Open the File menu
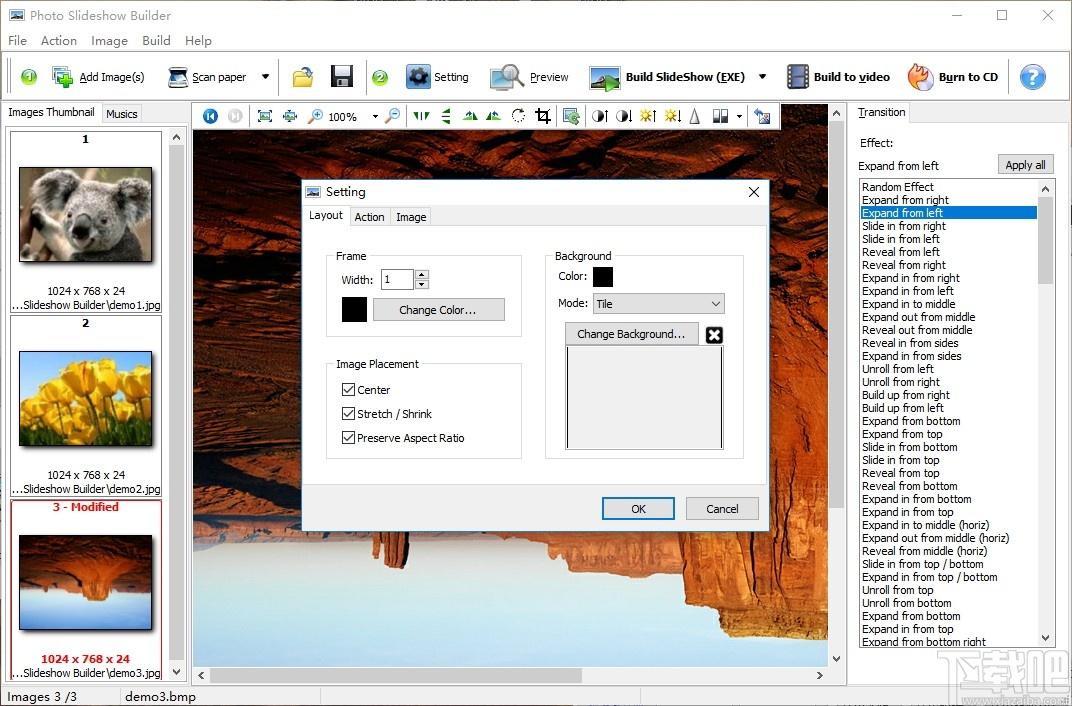Image resolution: width=1072 pixels, height=706 pixels. pos(17,41)
